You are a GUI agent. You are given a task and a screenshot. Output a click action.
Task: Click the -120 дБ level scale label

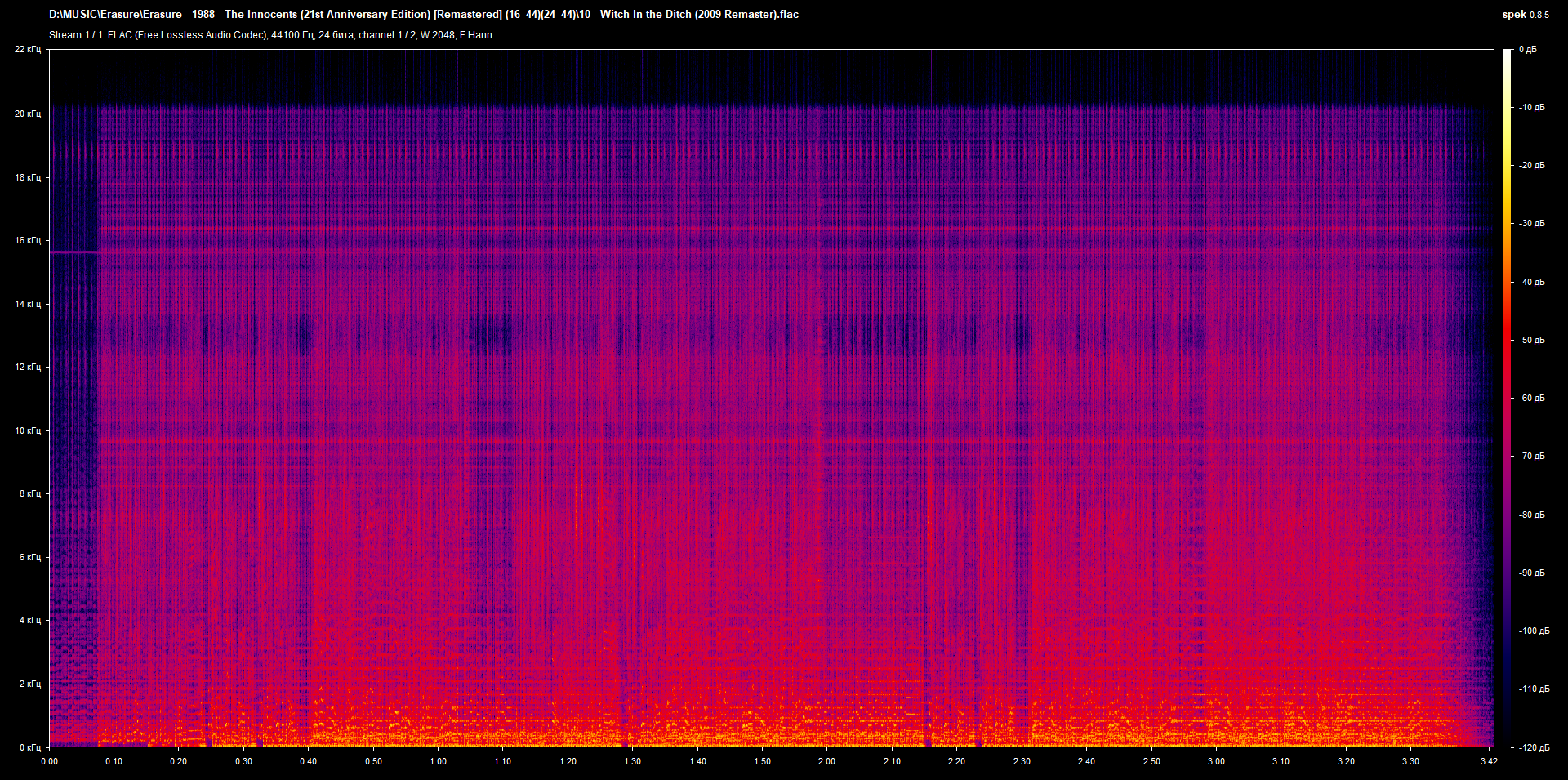pos(1534,747)
